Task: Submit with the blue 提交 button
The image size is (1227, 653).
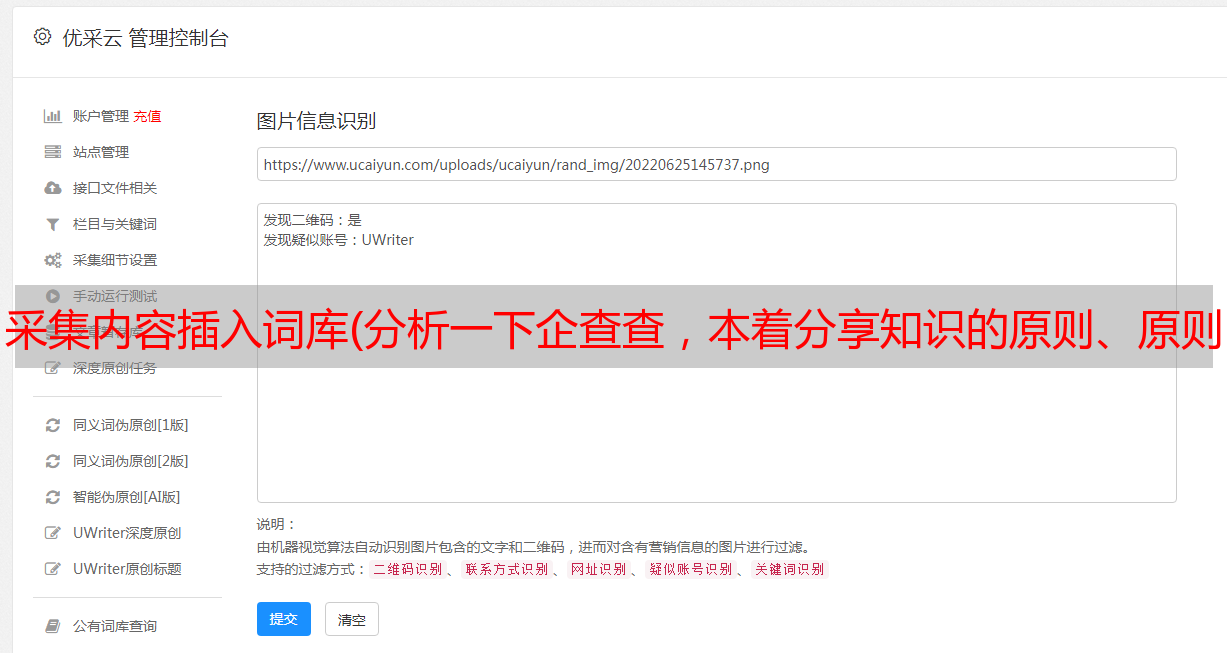Action: click(x=284, y=619)
